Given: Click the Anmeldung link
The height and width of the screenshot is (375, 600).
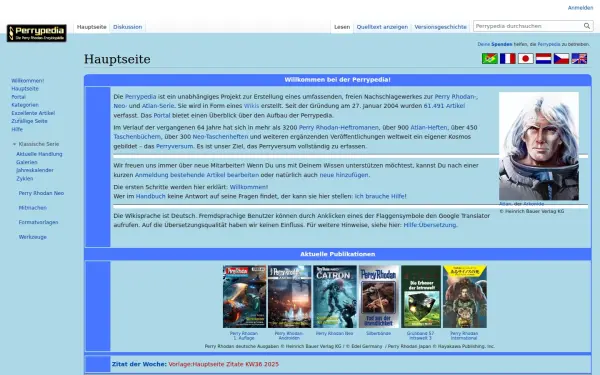Looking at the screenshot, I should [152, 175].
